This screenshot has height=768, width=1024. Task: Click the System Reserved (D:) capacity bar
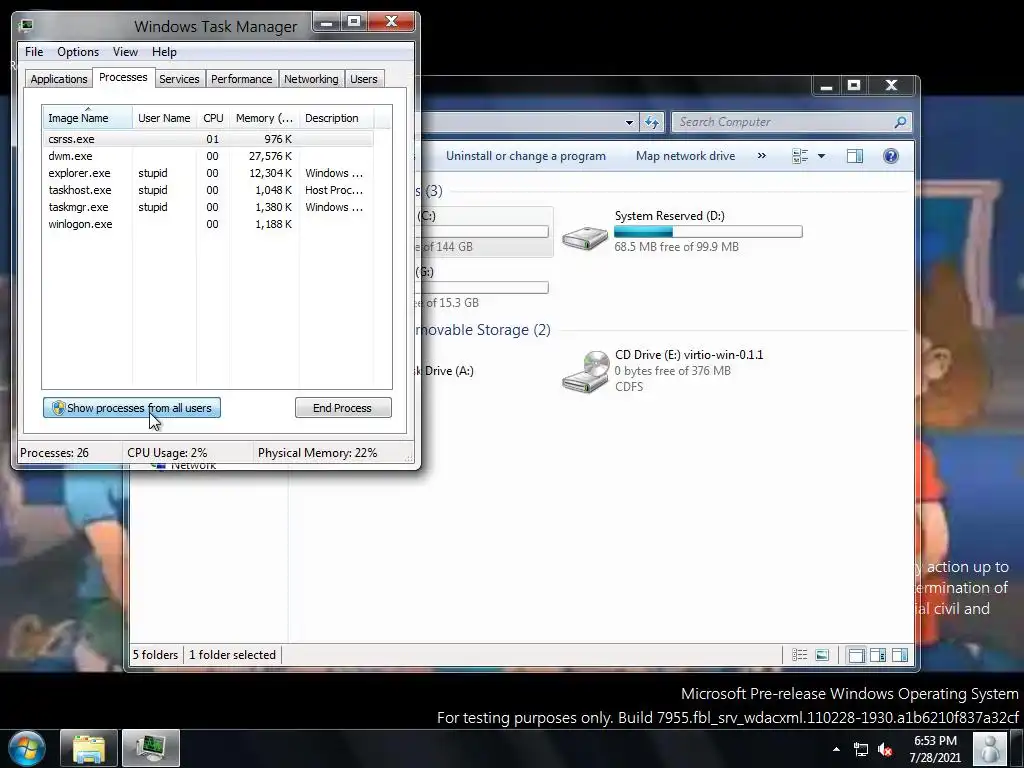708,232
